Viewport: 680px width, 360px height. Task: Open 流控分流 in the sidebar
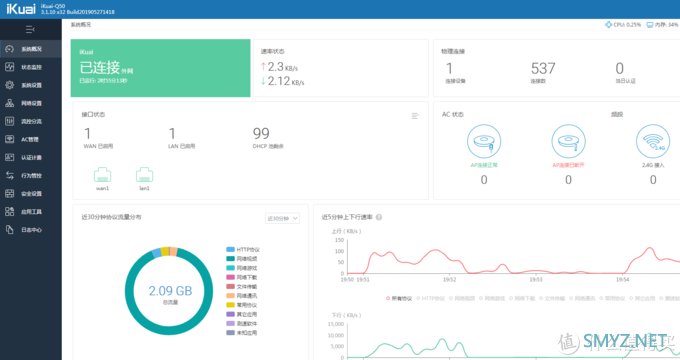coord(31,121)
